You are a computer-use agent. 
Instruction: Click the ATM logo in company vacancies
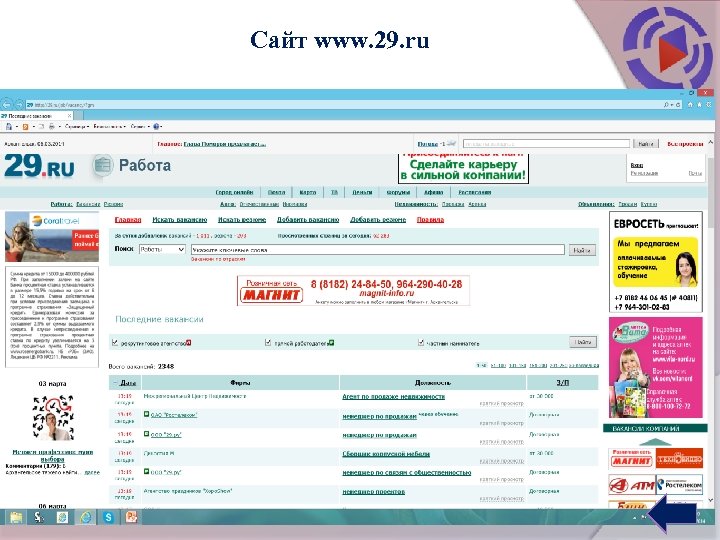(x=632, y=484)
